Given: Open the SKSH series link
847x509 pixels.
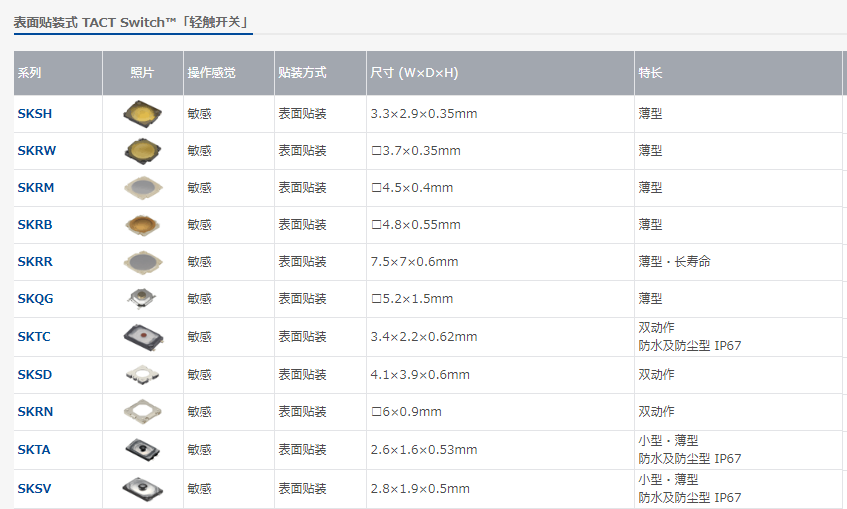Looking at the screenshot, I should point(35,114).
